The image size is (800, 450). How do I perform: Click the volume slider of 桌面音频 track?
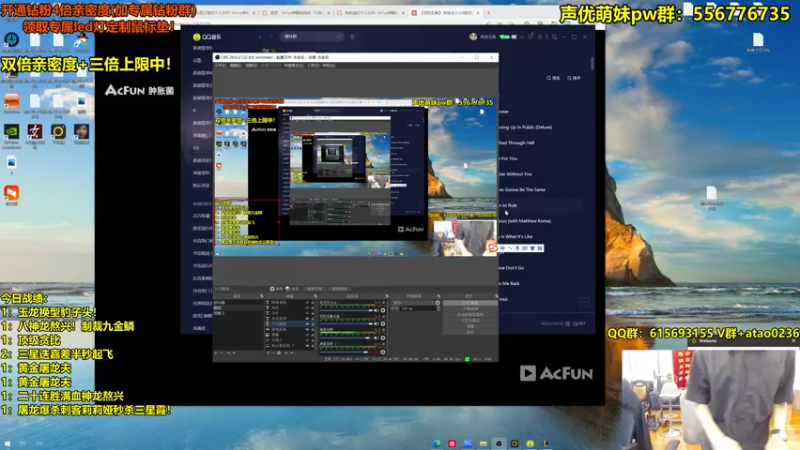tap(346, 338)
